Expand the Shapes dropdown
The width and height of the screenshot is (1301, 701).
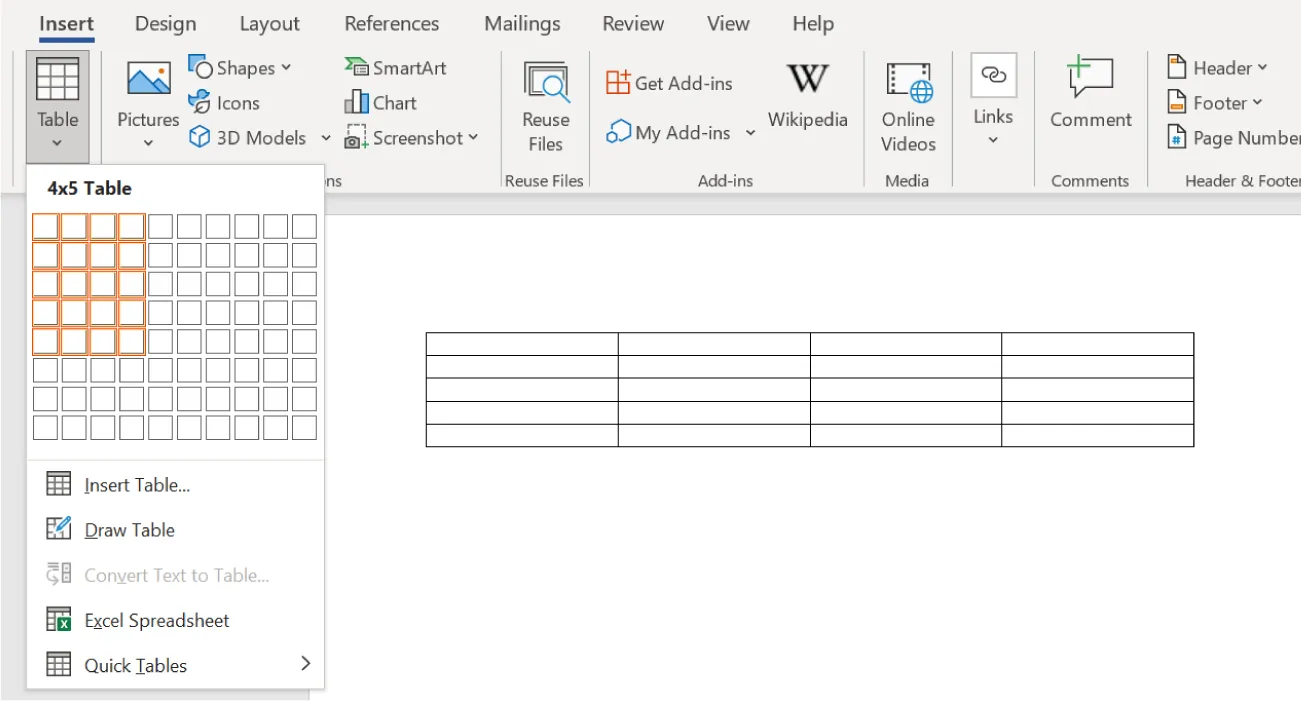pos(285,67)
